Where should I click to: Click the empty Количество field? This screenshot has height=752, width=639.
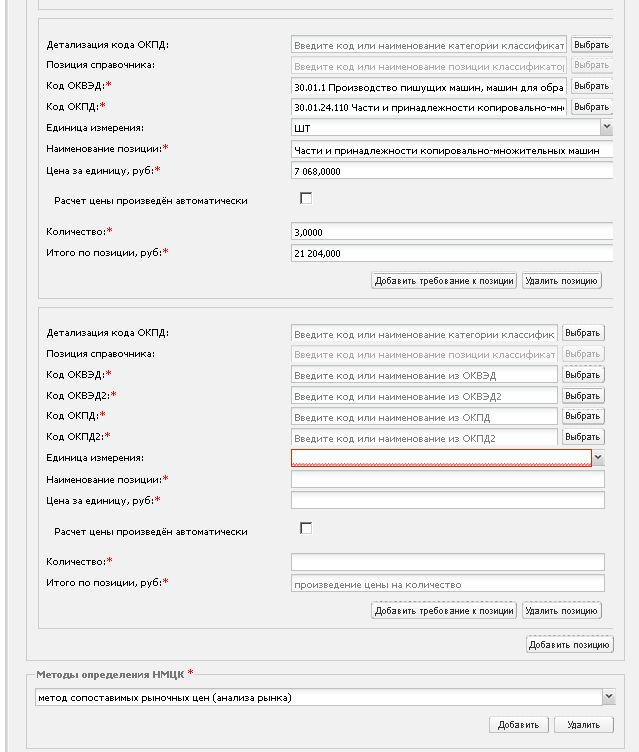coord(448,562)
